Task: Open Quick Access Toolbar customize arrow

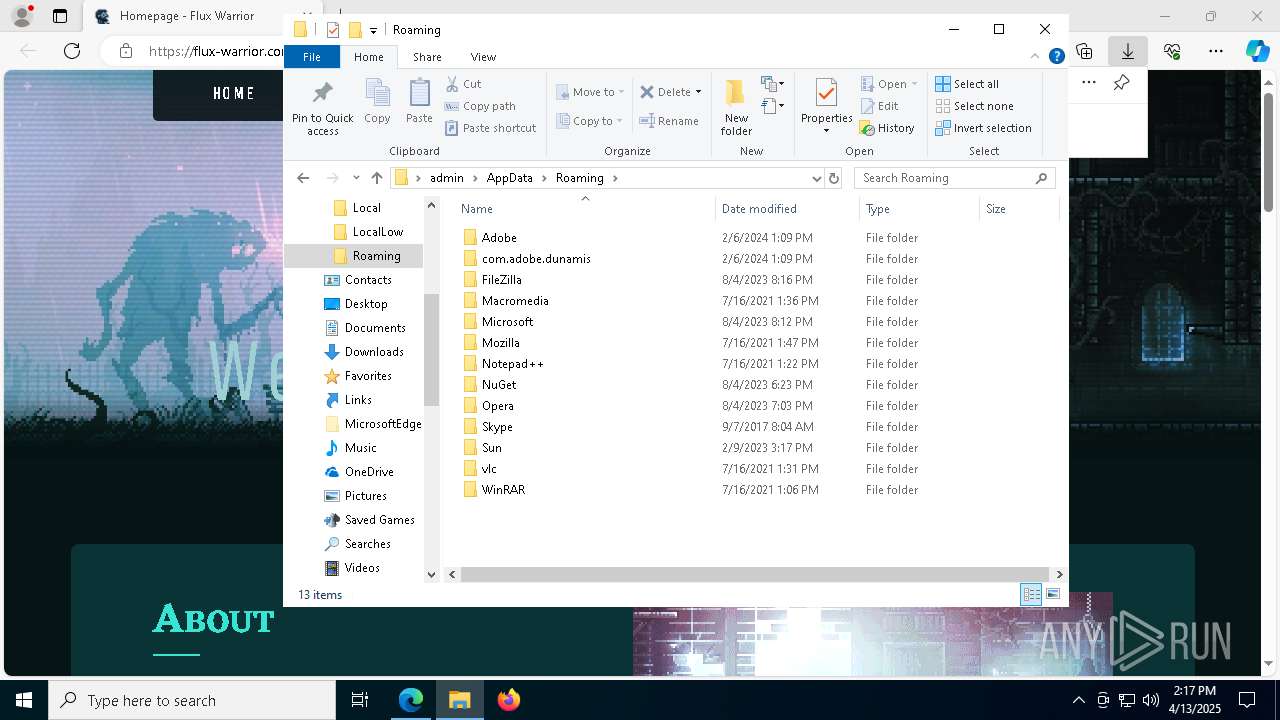Action: [373, 30]
